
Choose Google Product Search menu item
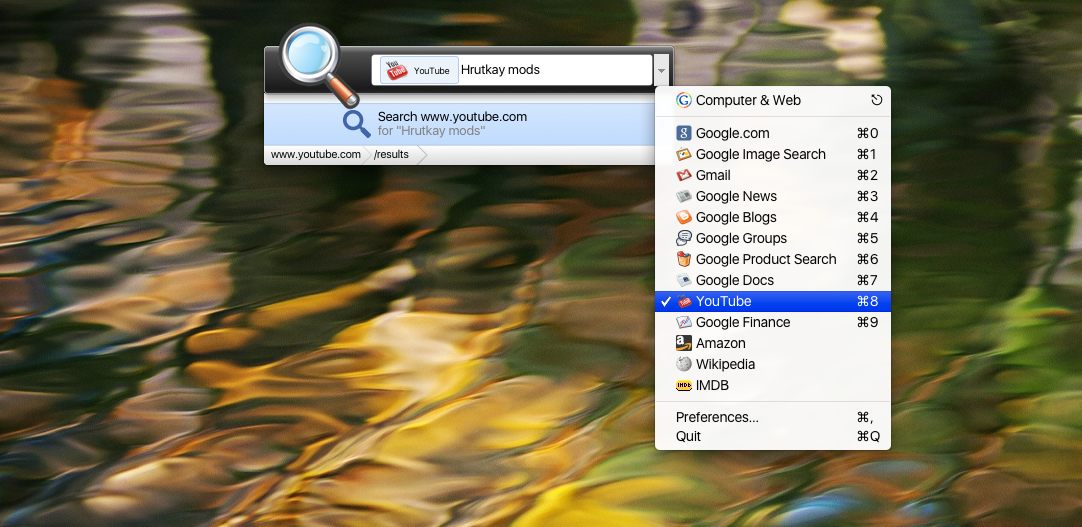click(765, 259)
